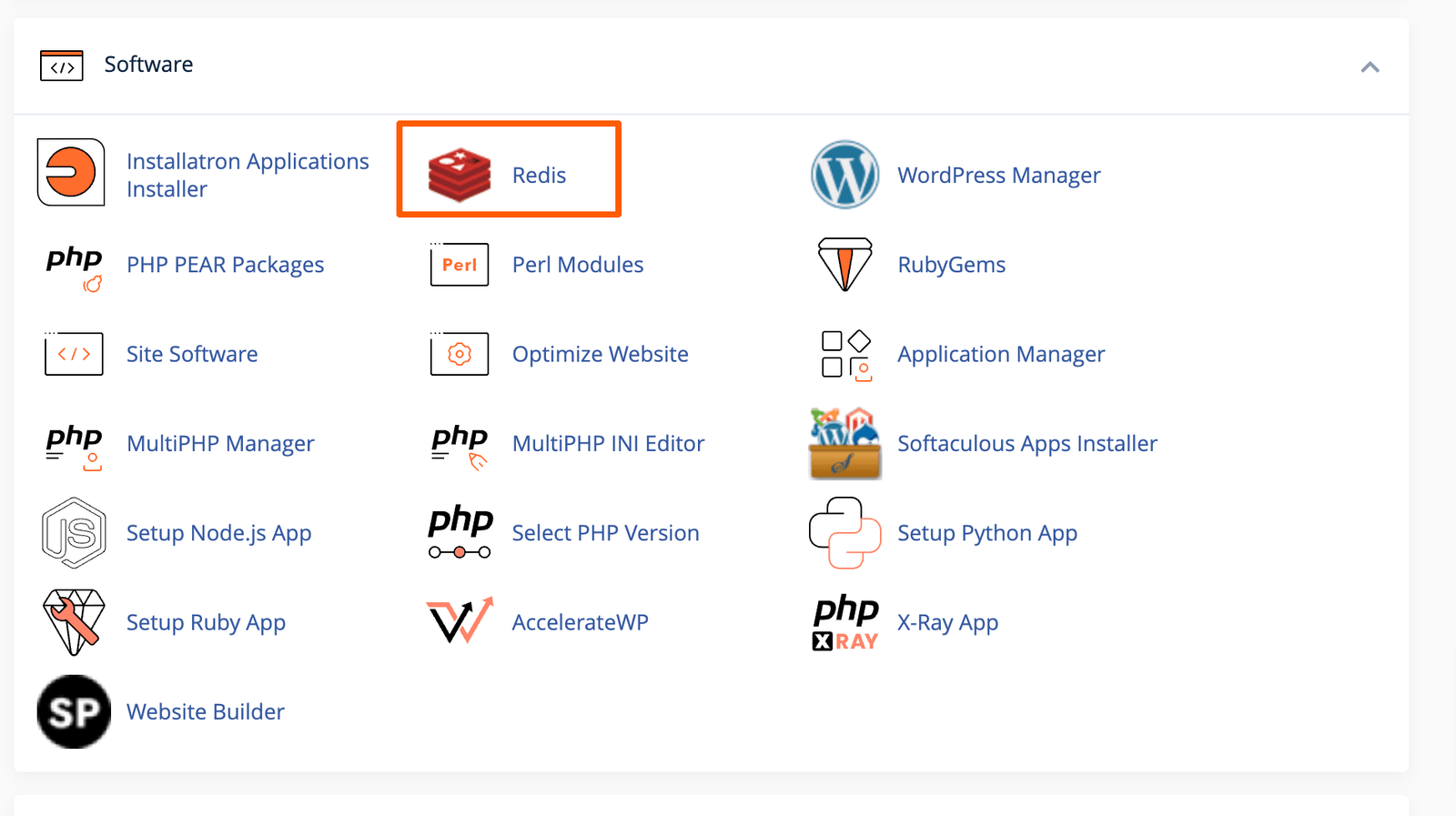This screenshot has width=1456, height=816.
Task: Open Installatron Applications Installer link
Action: pos(248,175)
